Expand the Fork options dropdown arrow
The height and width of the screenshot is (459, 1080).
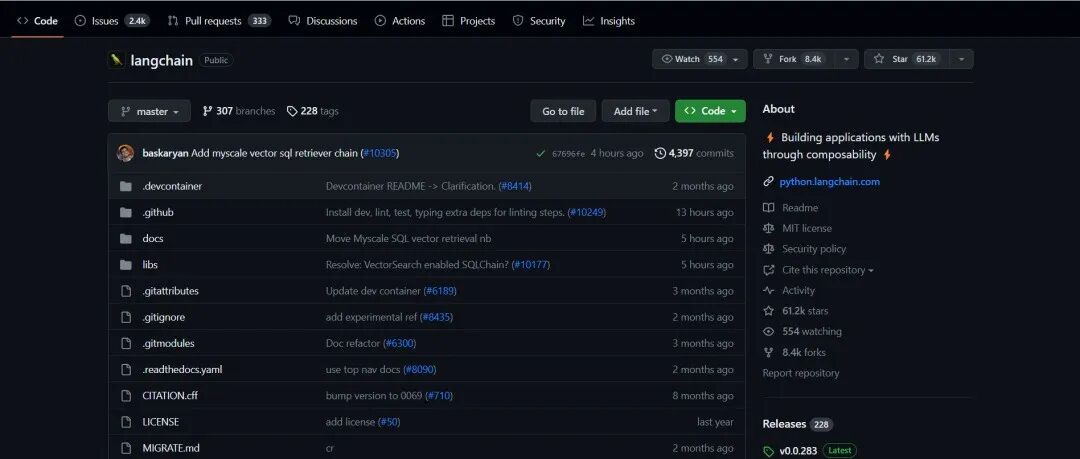point(846,59)
